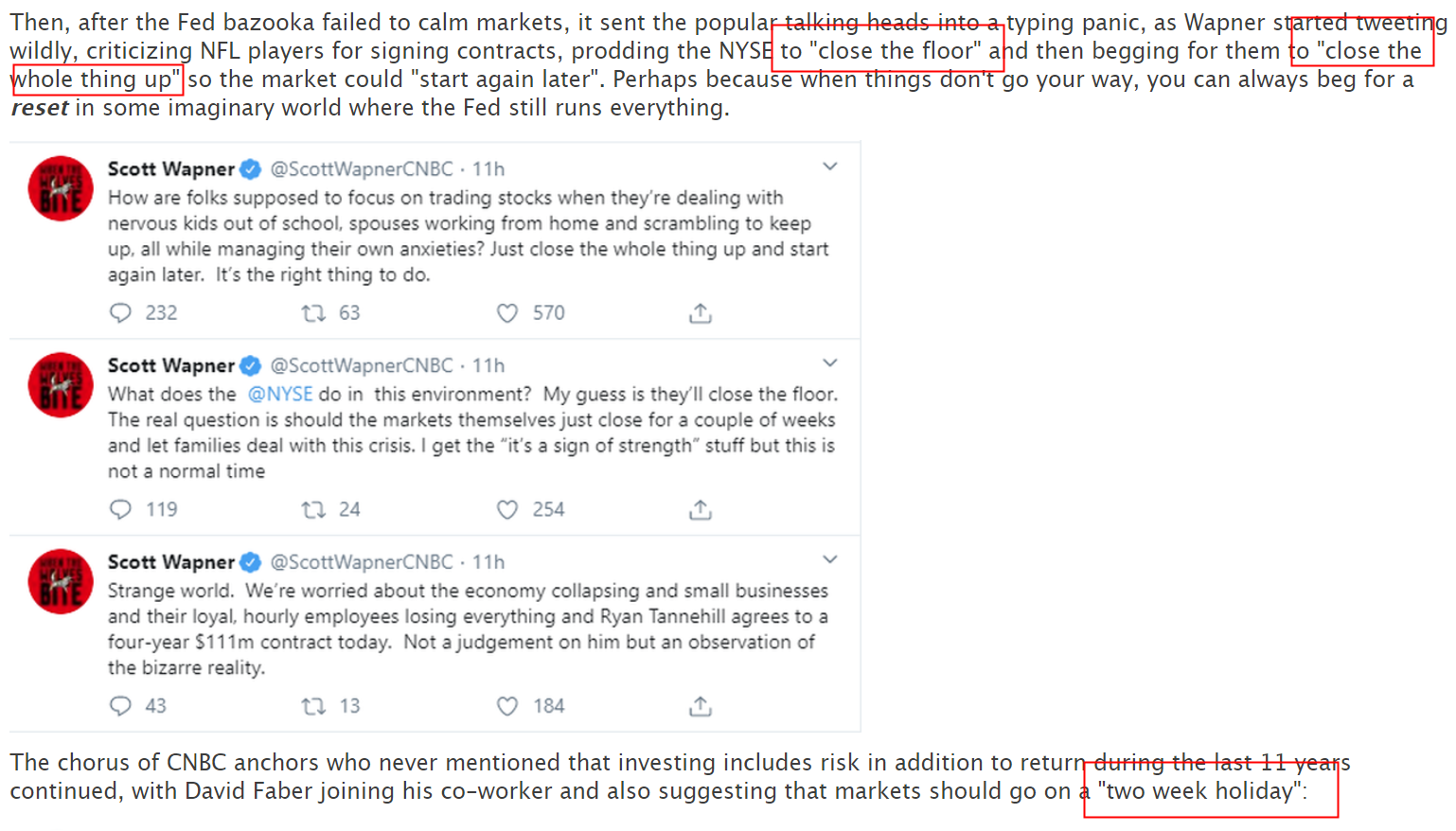Click share icon on first tweet
Screen dimensions: 1456x831
[701, 313]
